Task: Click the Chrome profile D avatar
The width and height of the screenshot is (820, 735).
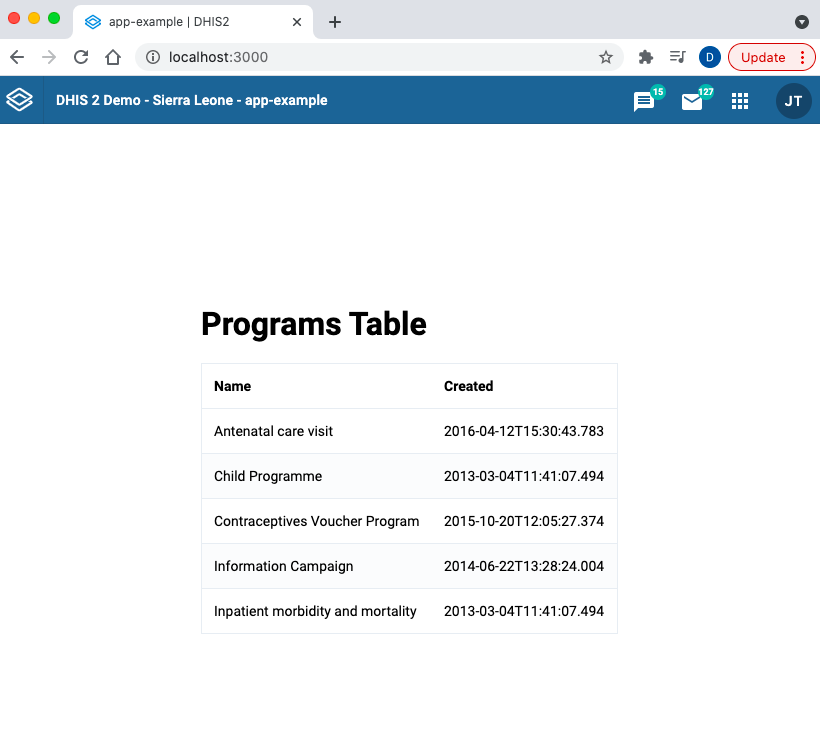Action: tap(709, 57)
